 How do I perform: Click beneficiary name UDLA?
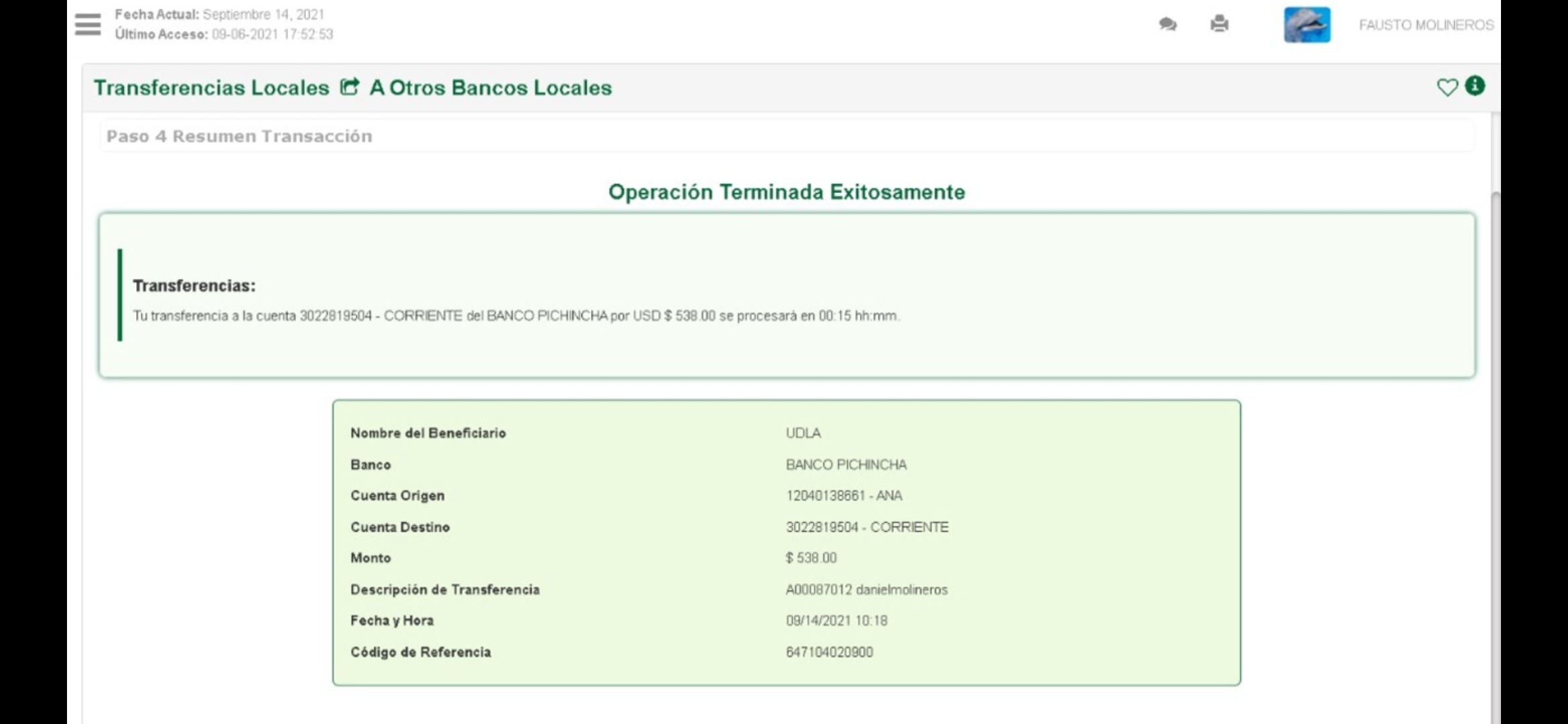(803, 433)
